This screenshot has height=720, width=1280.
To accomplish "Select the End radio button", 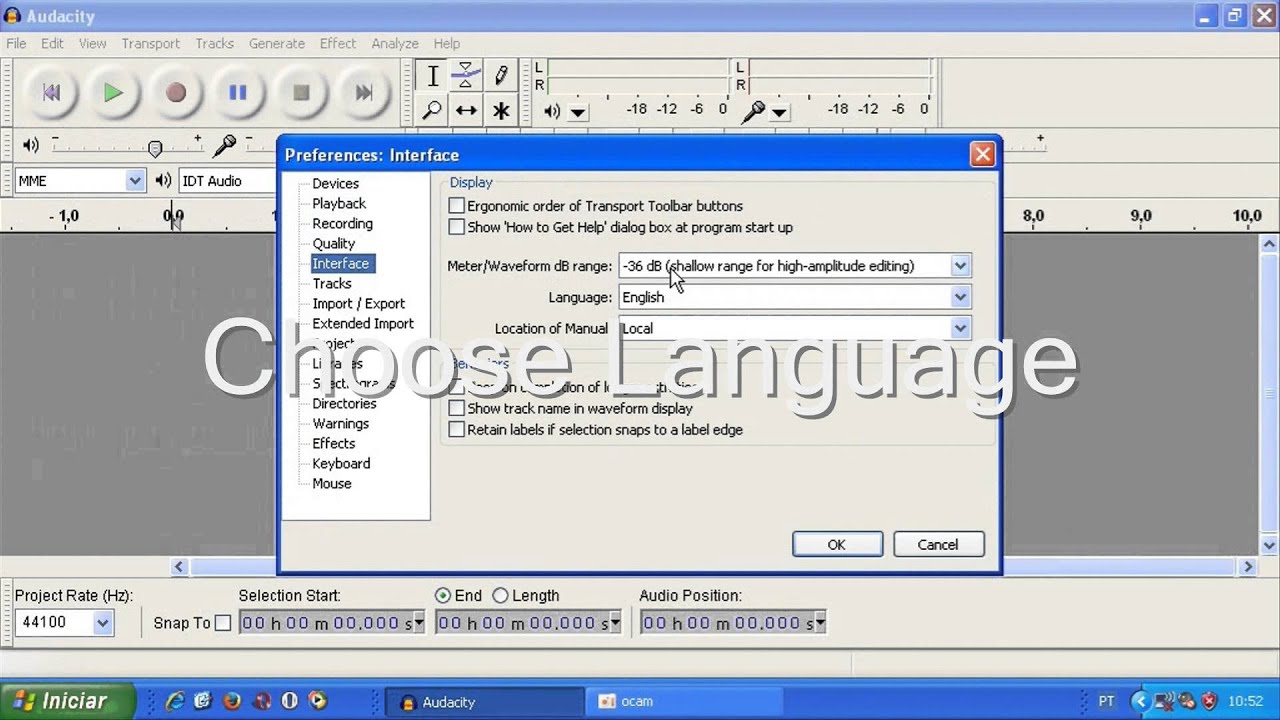I will pos(443,595).
